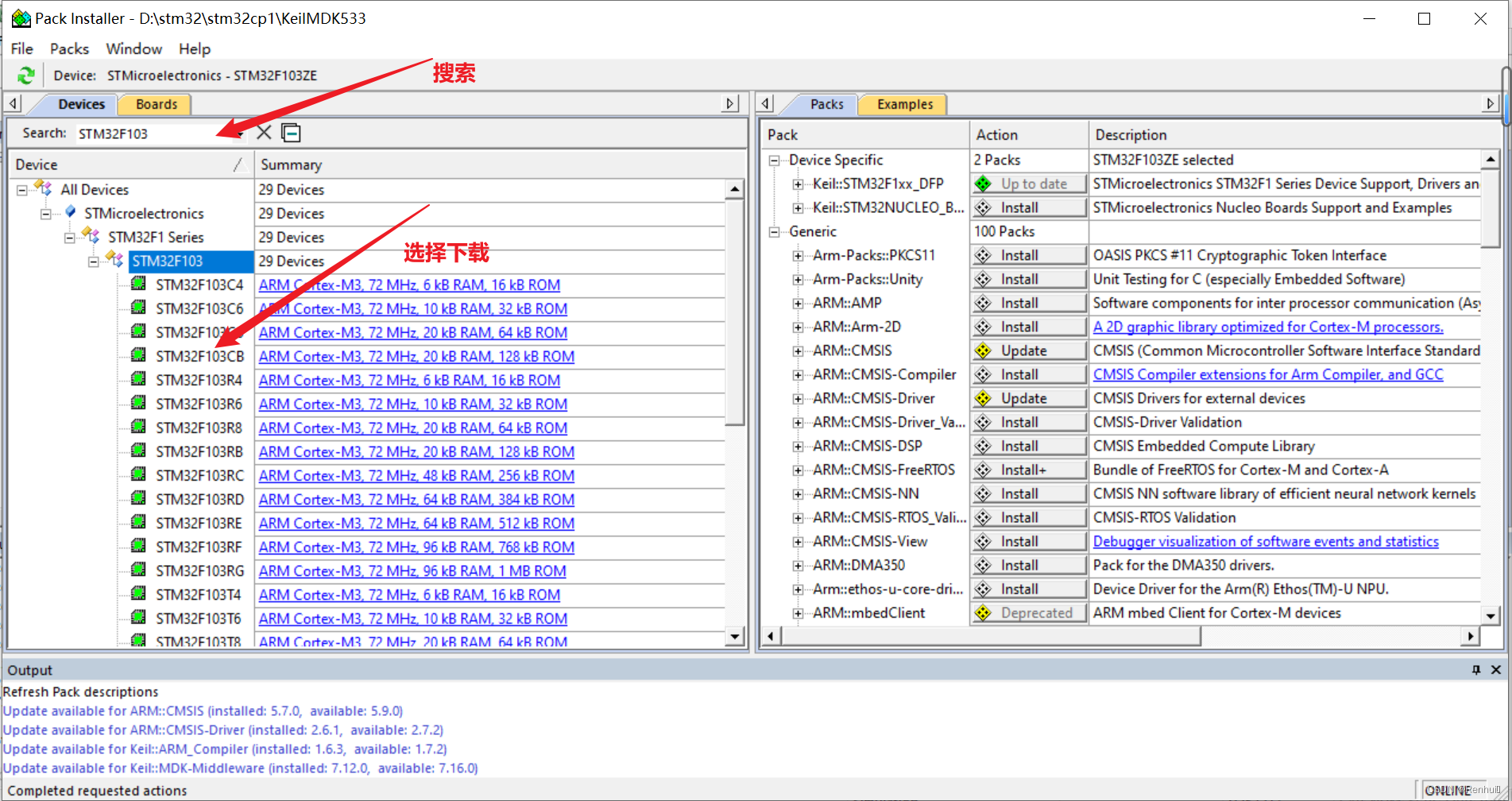The width and height of the screenshot is (1512, 801).
Task: Select the Devices tab
Action: click(x=81, y=104)
